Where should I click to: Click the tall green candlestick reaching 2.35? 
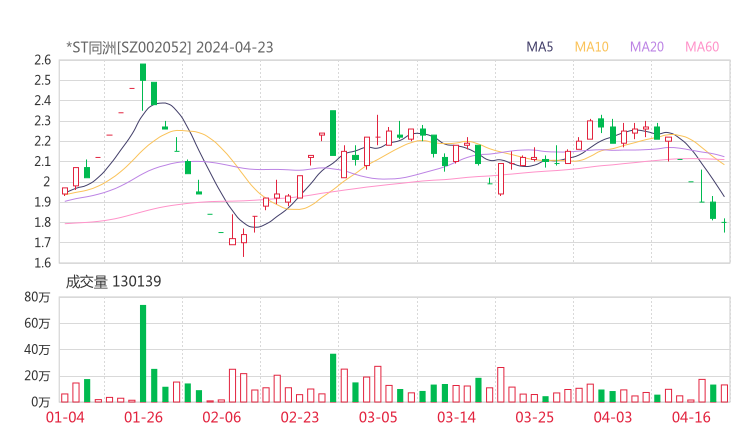[x=333, y=133]
